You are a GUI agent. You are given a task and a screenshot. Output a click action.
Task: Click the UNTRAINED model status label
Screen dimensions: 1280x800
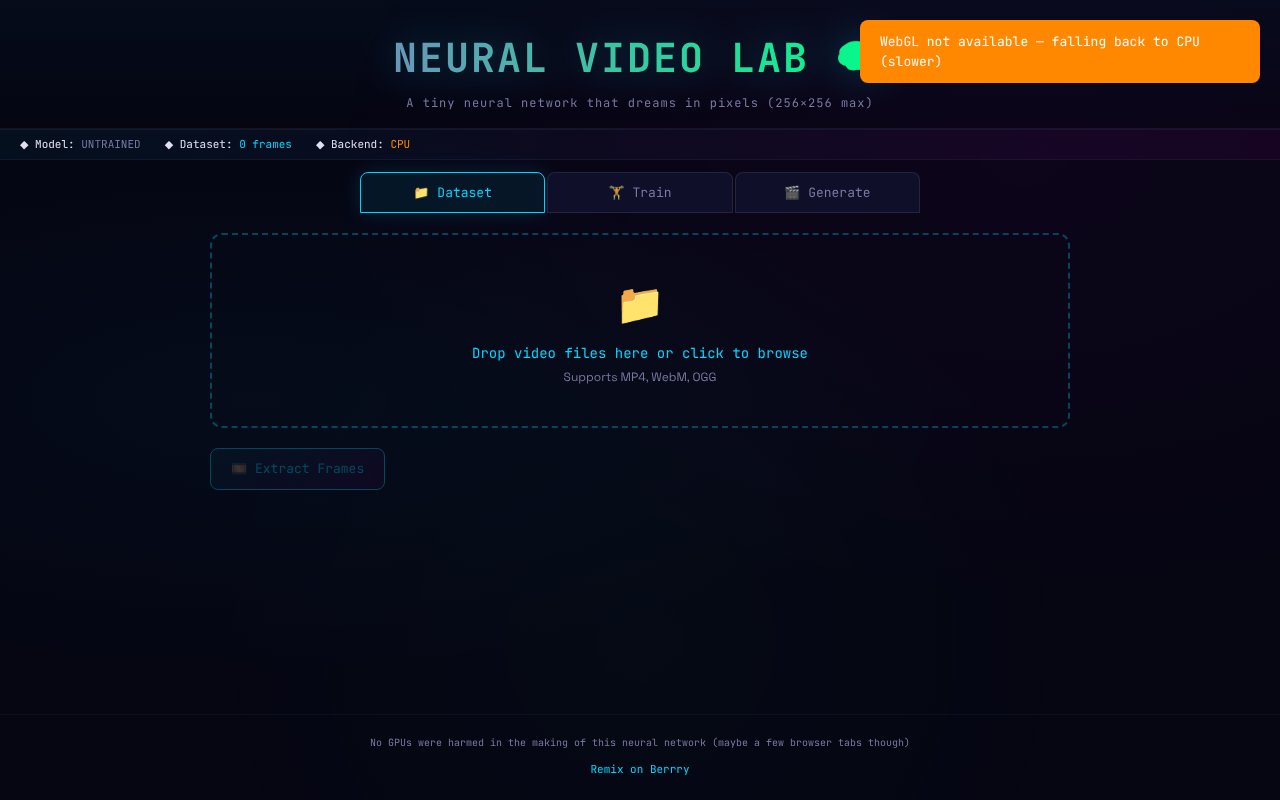110,144
